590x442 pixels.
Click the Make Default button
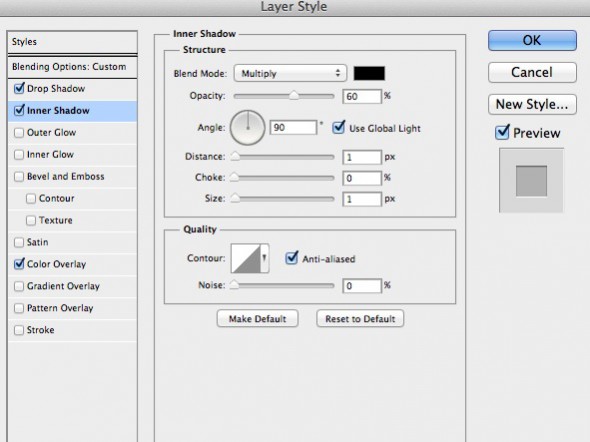coord(257,319)
